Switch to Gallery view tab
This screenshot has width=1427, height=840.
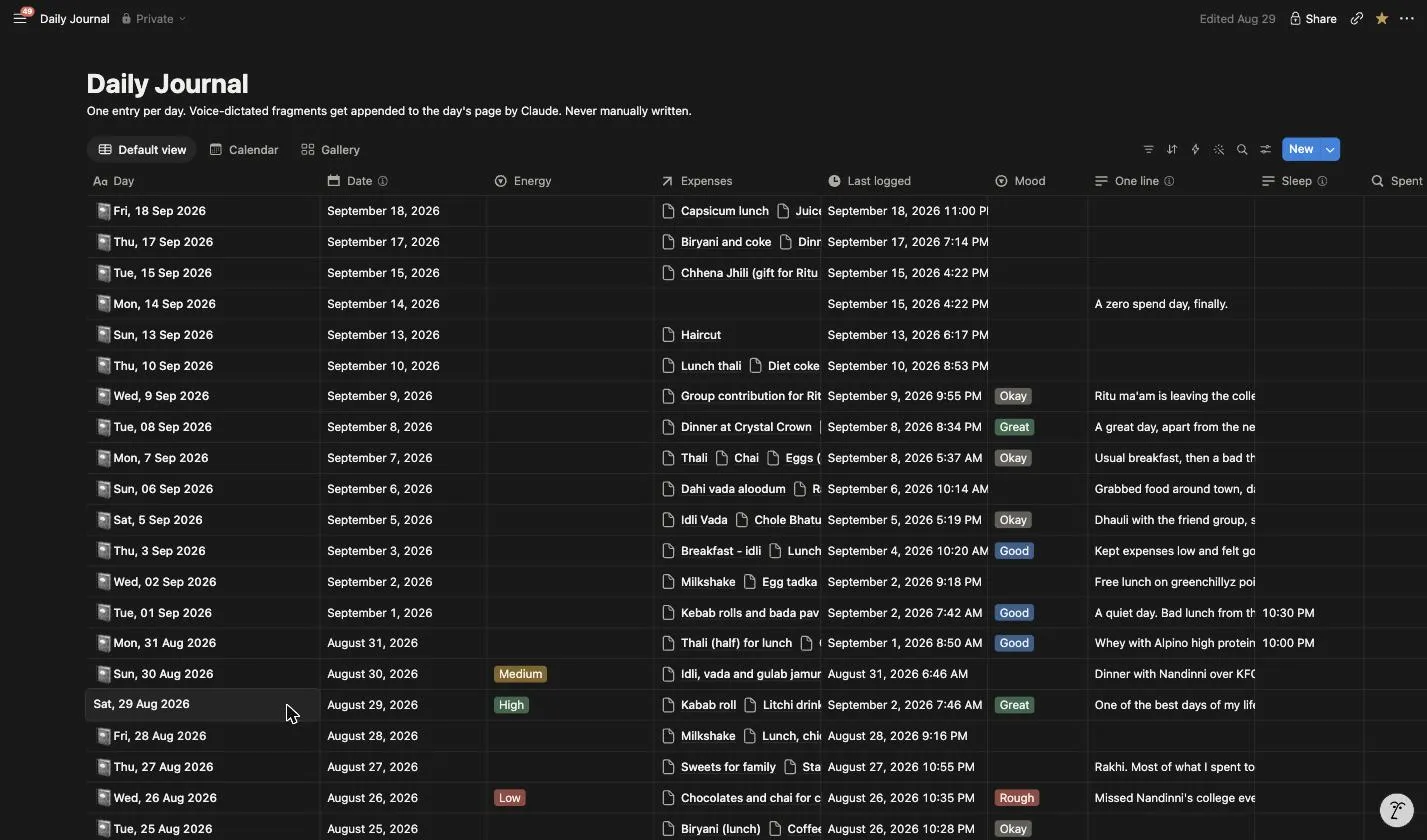click(330, 149)
